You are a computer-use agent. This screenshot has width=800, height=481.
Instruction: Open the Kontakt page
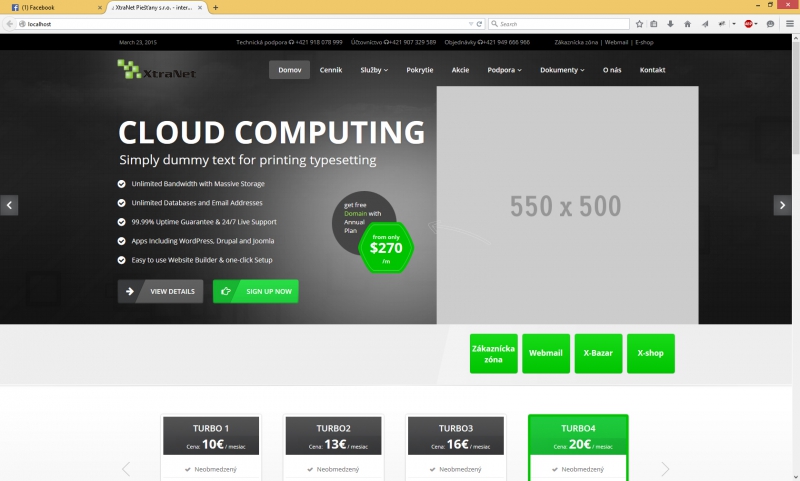(652, 70)
